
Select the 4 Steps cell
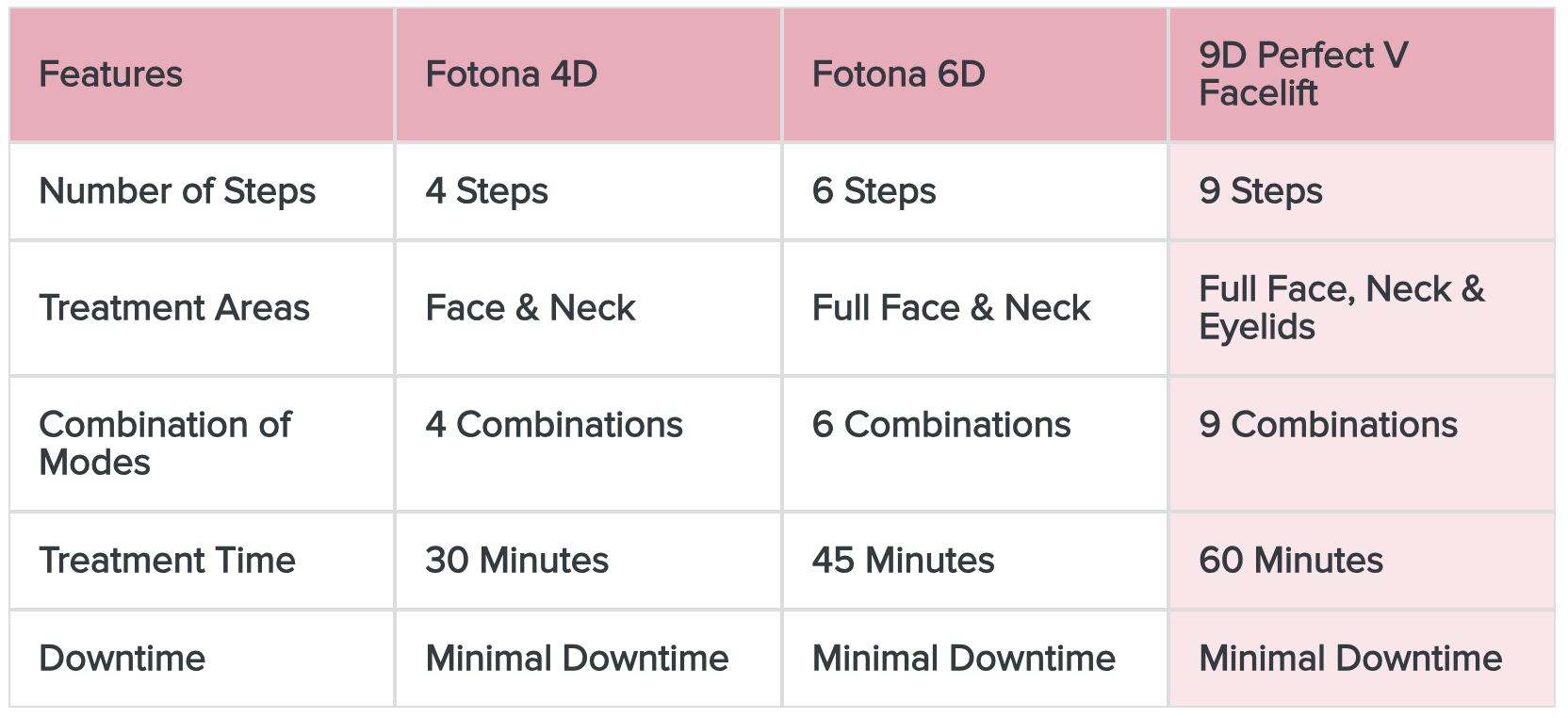point(487,191)
